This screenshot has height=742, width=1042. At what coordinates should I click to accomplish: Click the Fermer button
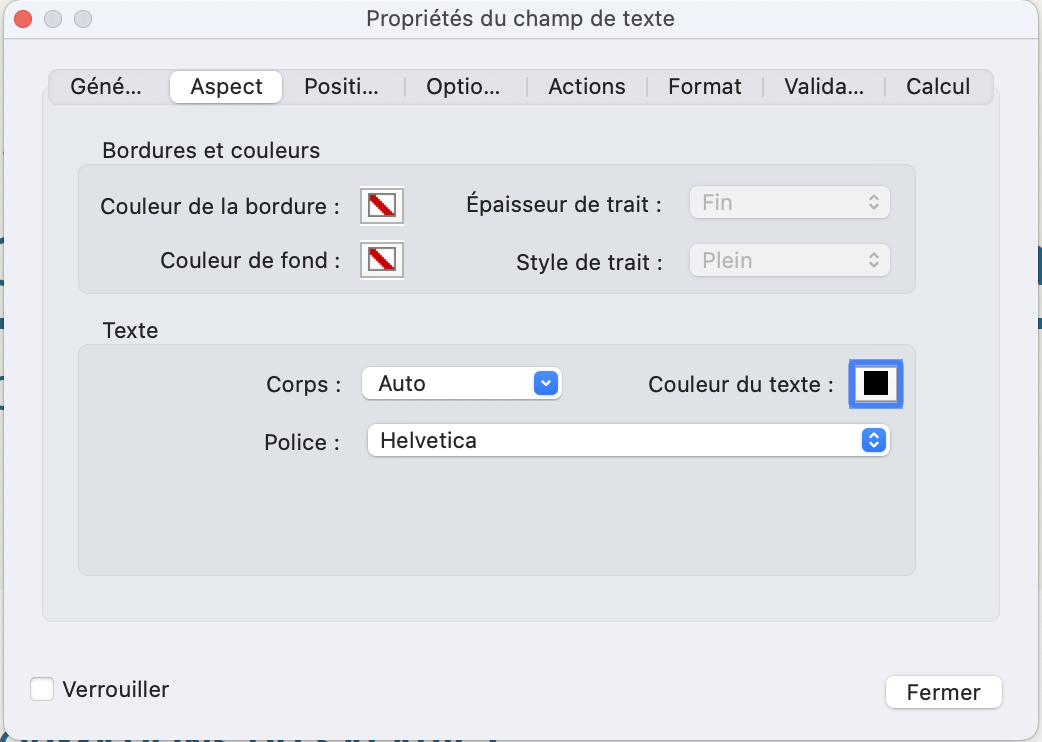click(944, 692)
